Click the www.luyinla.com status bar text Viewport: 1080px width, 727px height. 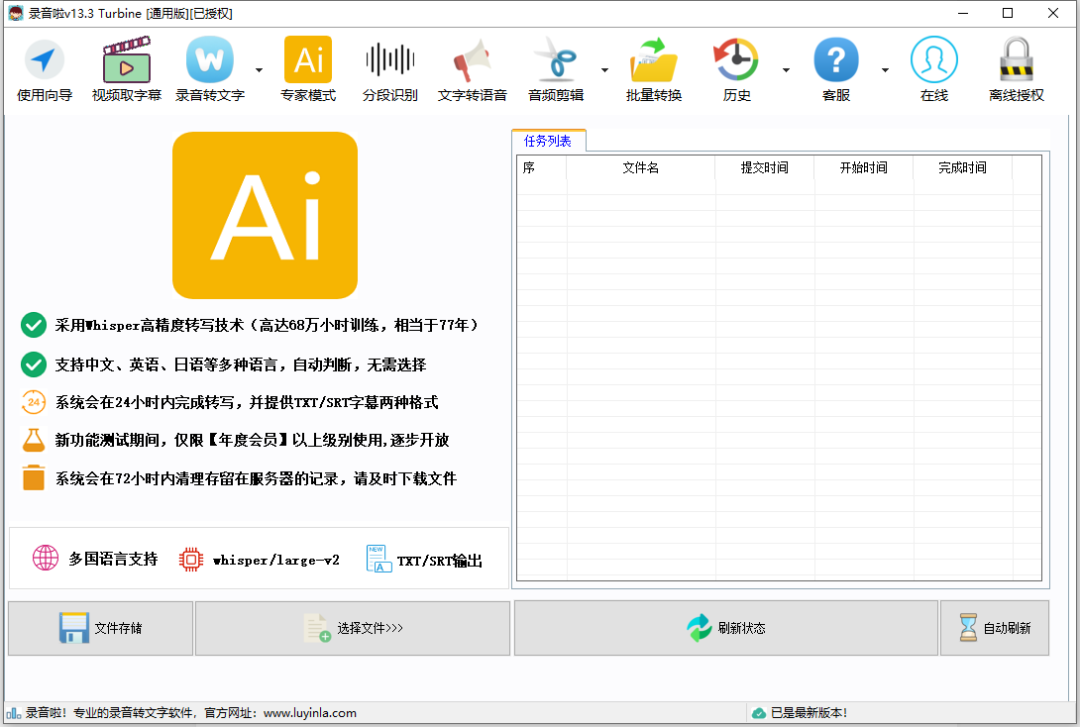310,713
